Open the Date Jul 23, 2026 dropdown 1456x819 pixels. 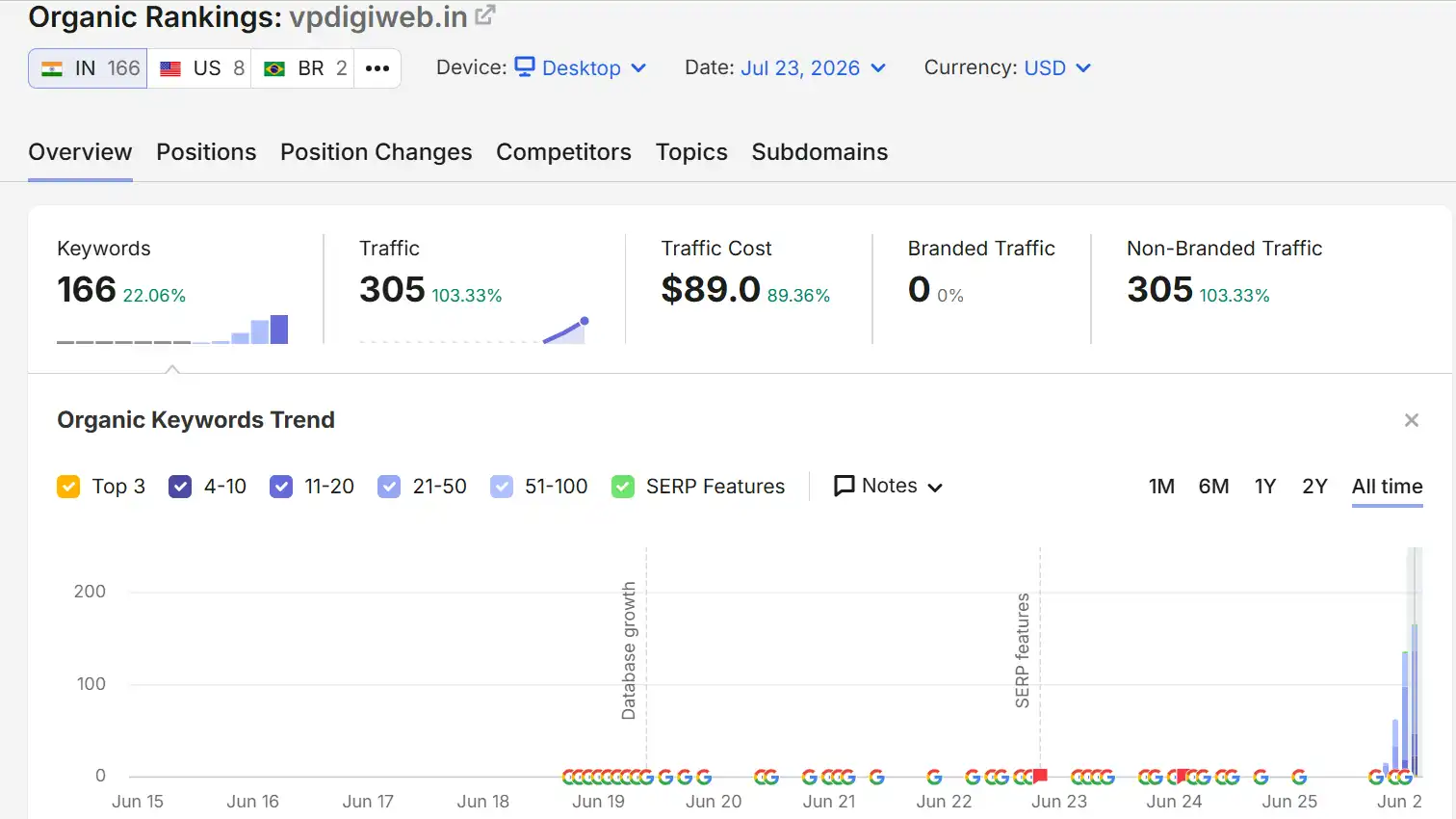[813, 67]
